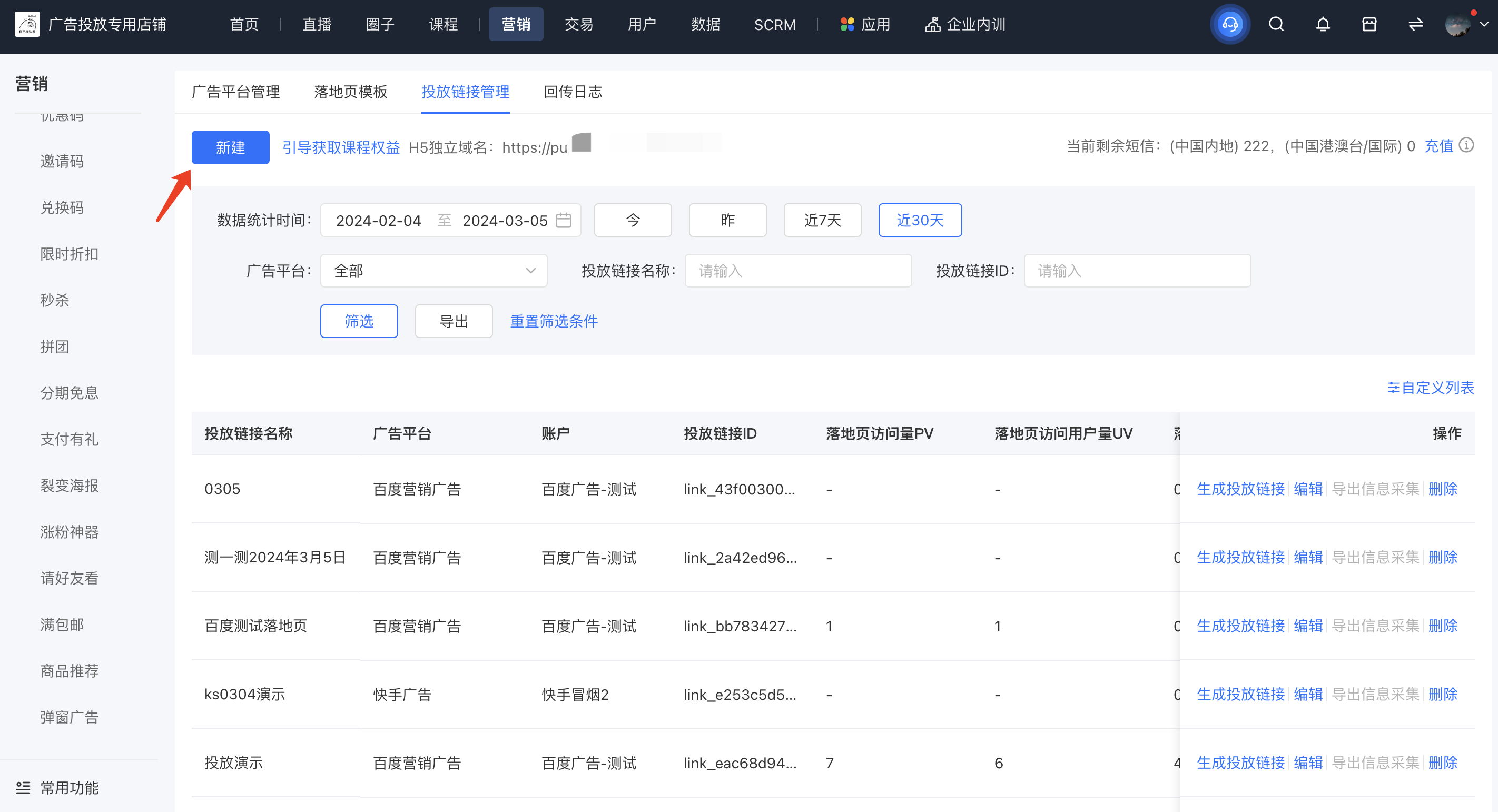Click the 快手冒烟2 account cell
This screenshot has width=1498, height=812.
[x=575, y=695]
